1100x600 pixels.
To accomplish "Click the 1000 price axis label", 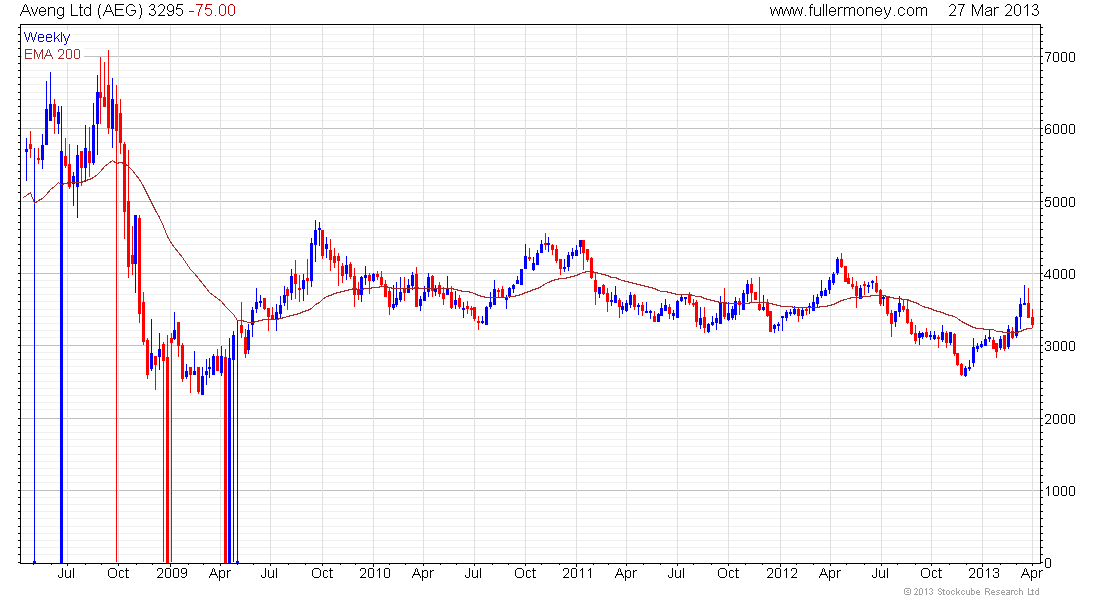I will pos(1059,491).
